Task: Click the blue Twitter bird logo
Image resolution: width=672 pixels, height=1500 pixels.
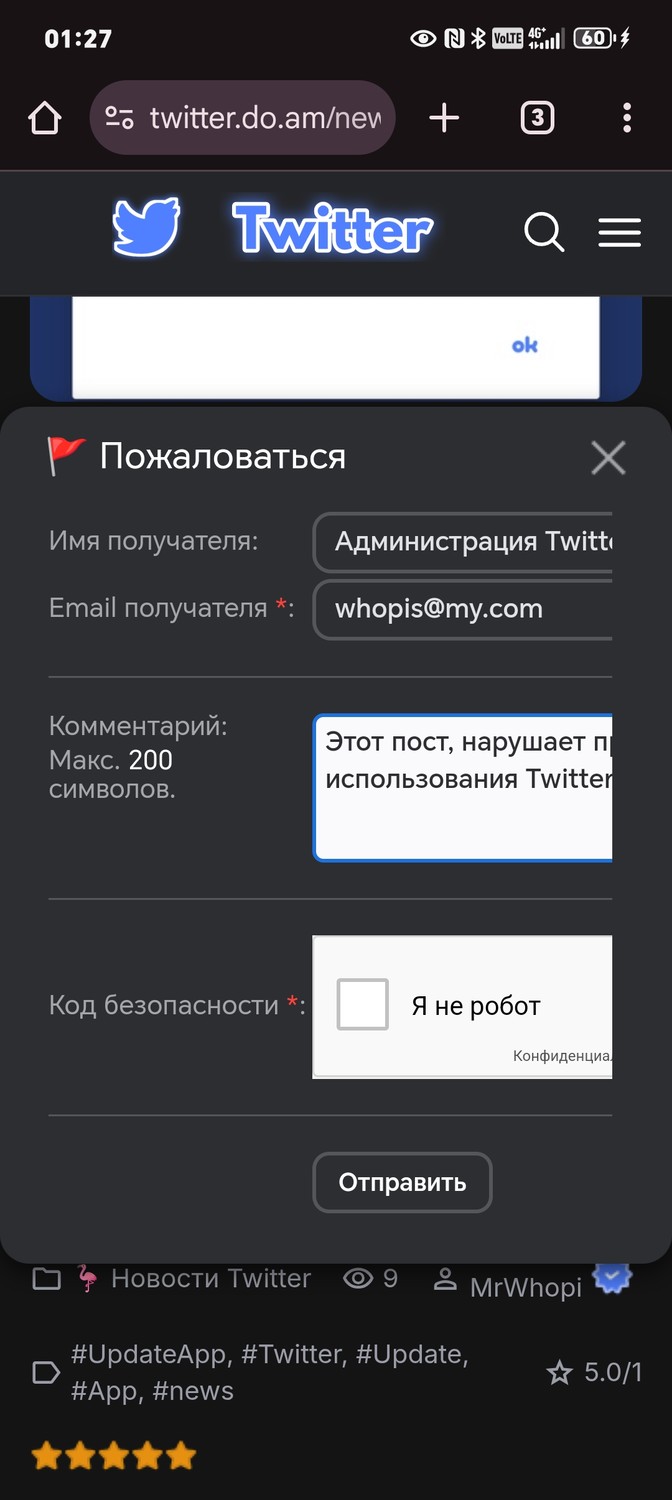Action: coord(146,228)
